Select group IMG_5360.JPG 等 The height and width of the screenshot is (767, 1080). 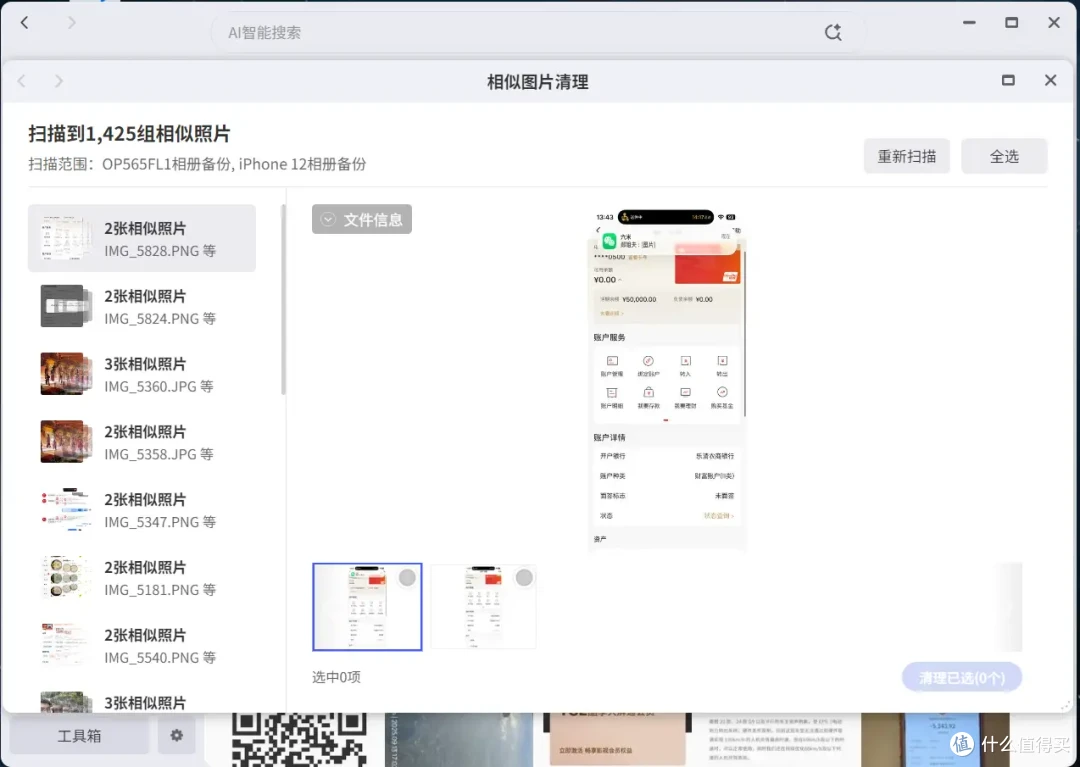pos(142,374)
